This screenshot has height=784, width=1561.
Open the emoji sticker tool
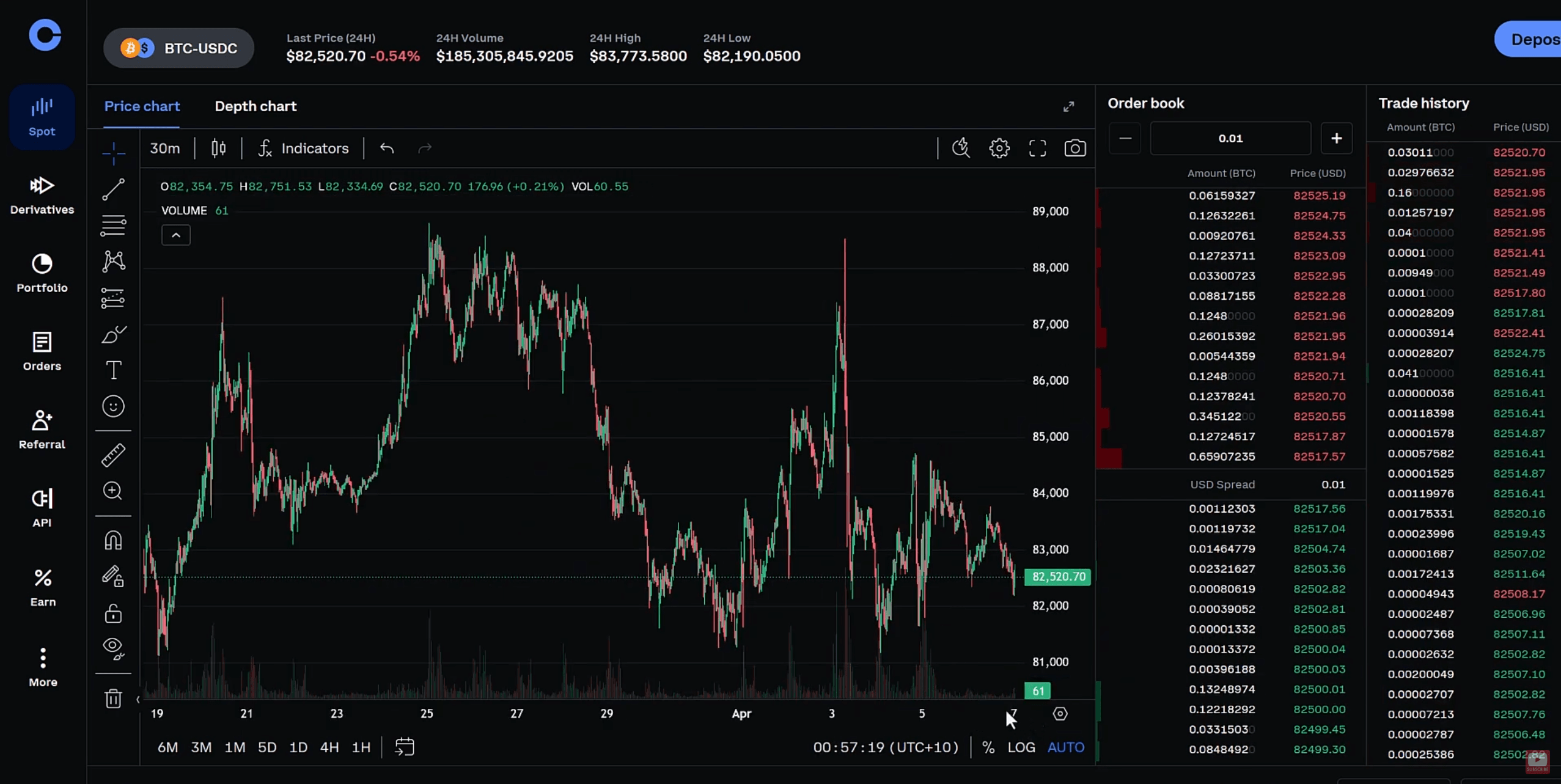(x=113, y=406)
